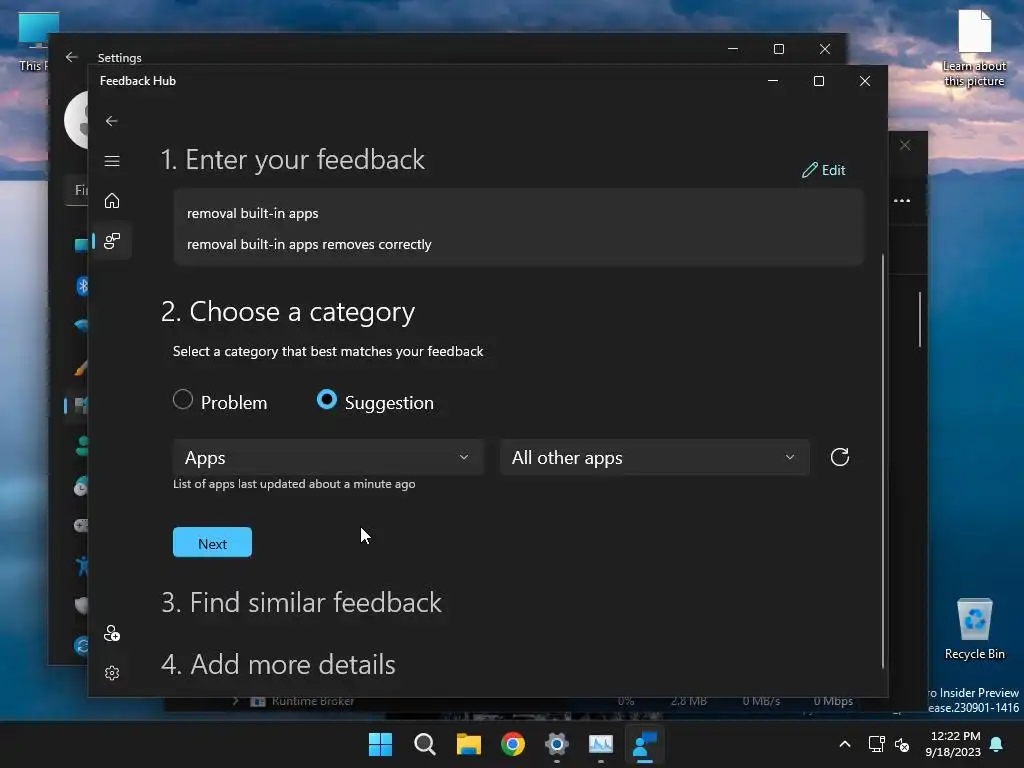
Task: Open Feedback Hub settings gear
Action: click(112, 673)
